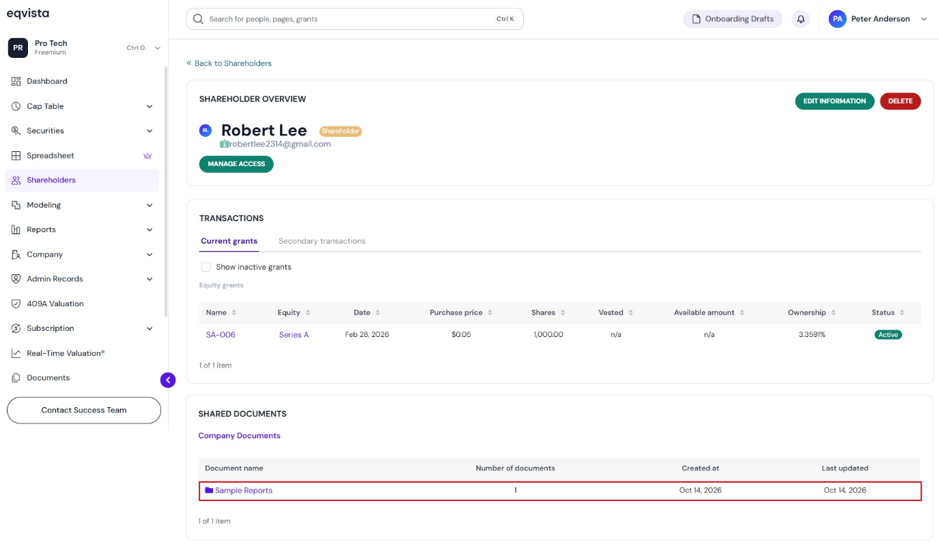Click the Edit Information button

[x=834, y=101]
